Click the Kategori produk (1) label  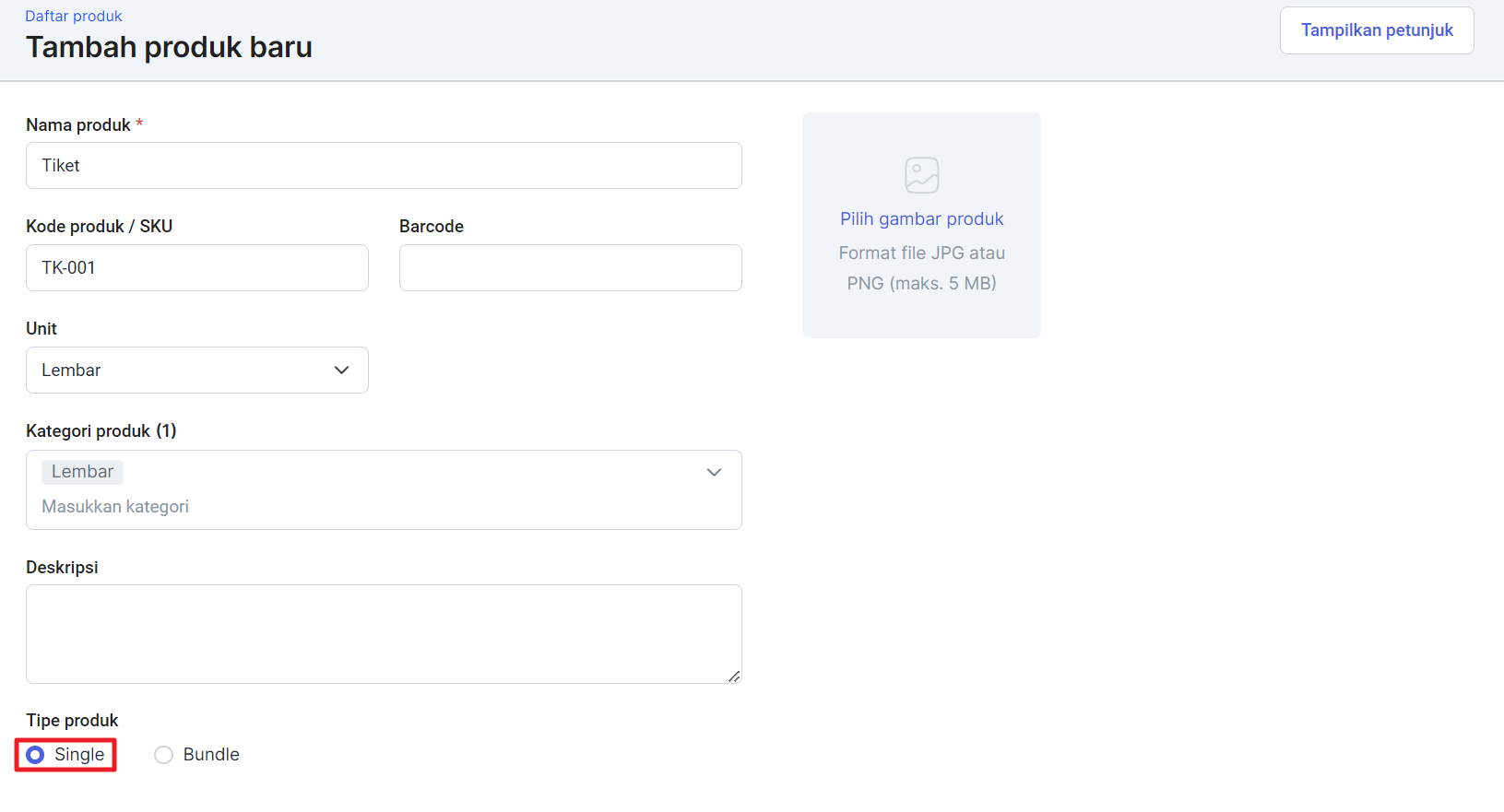tap(101, 431)
